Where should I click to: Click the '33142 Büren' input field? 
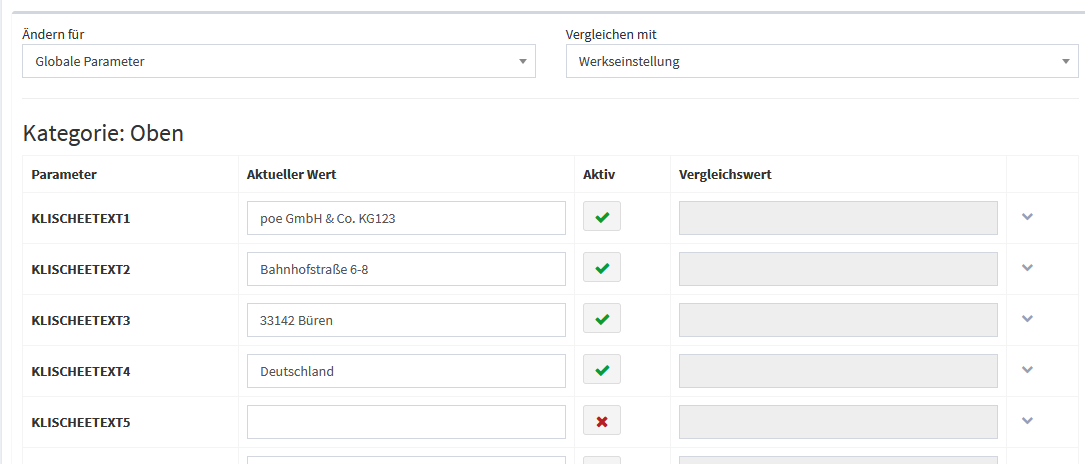[406, 320]
